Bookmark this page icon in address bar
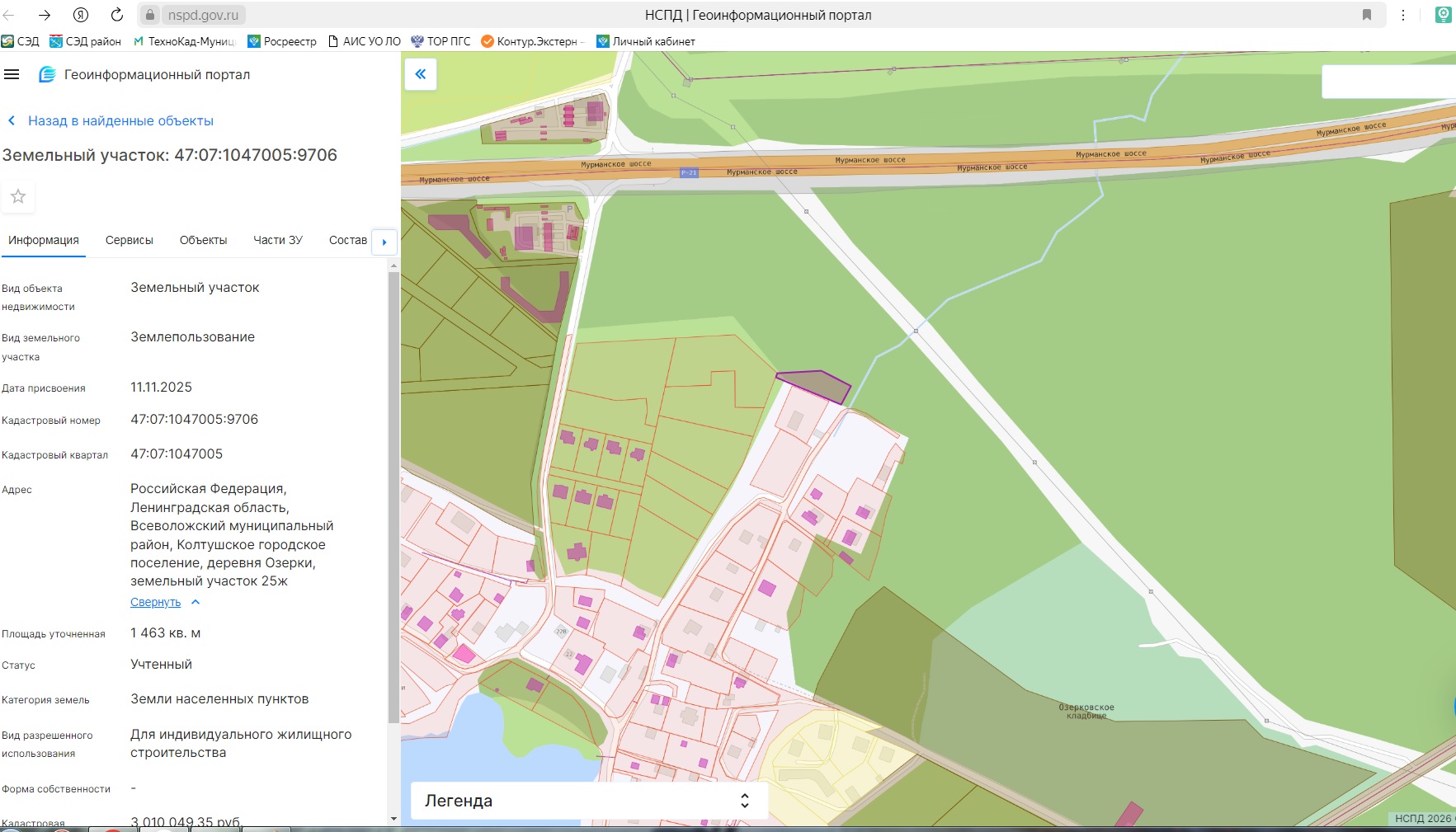Screen dimensions: 1456x832 1367,15
